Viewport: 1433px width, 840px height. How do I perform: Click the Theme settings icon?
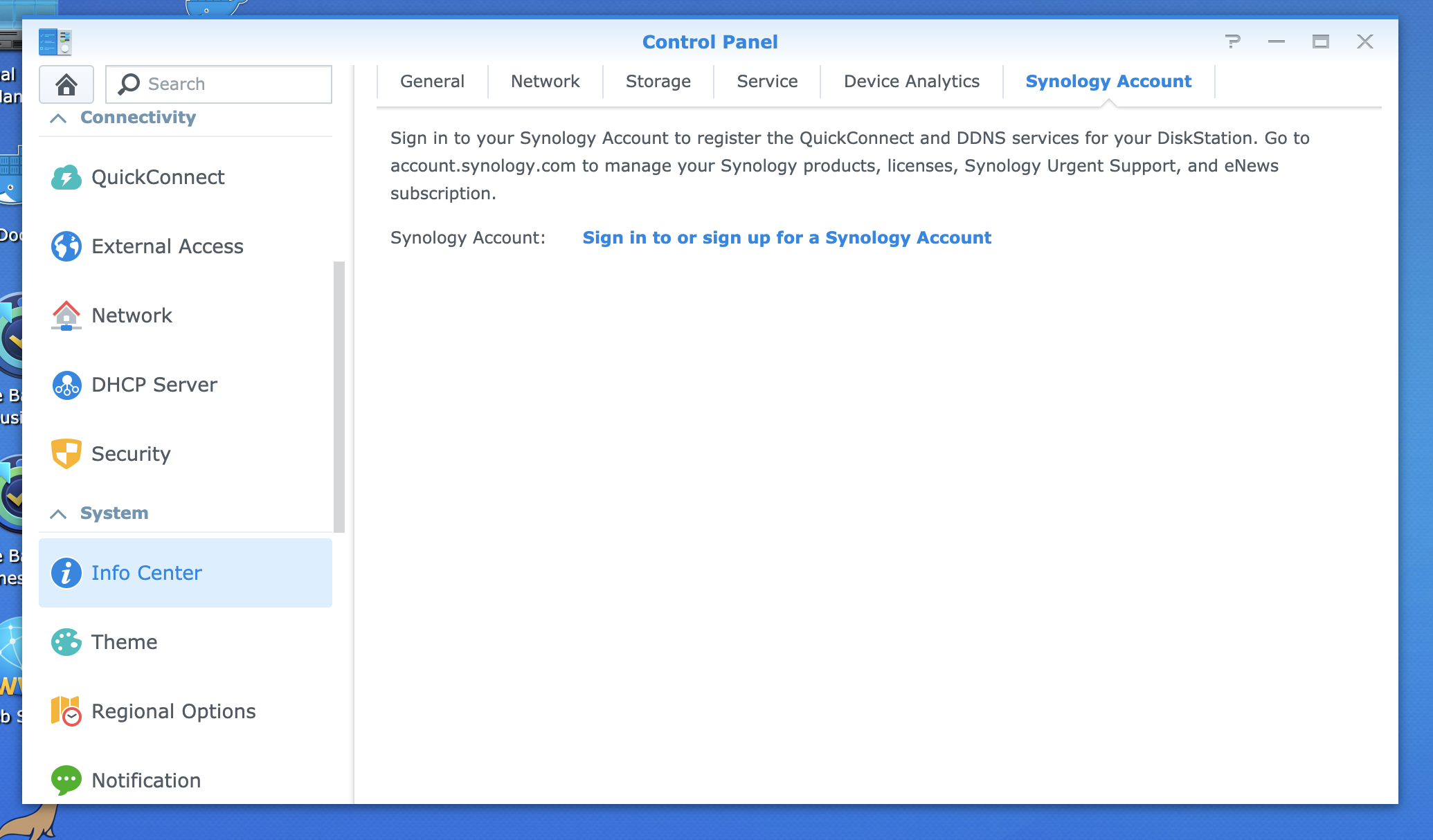click(66, 641)
